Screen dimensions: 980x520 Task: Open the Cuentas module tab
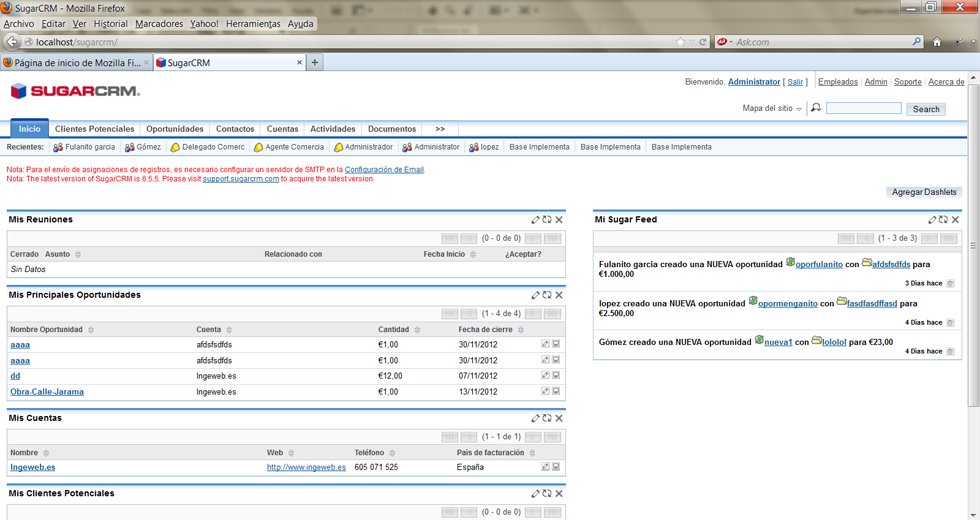point(282,129)
